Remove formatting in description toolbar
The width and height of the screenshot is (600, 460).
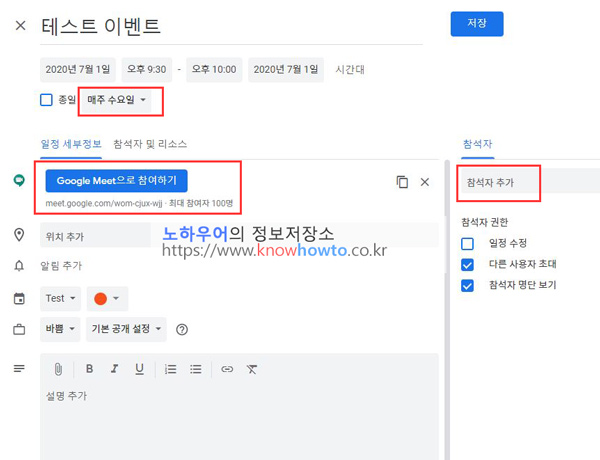pyautogui.click(x=251, y=369)
